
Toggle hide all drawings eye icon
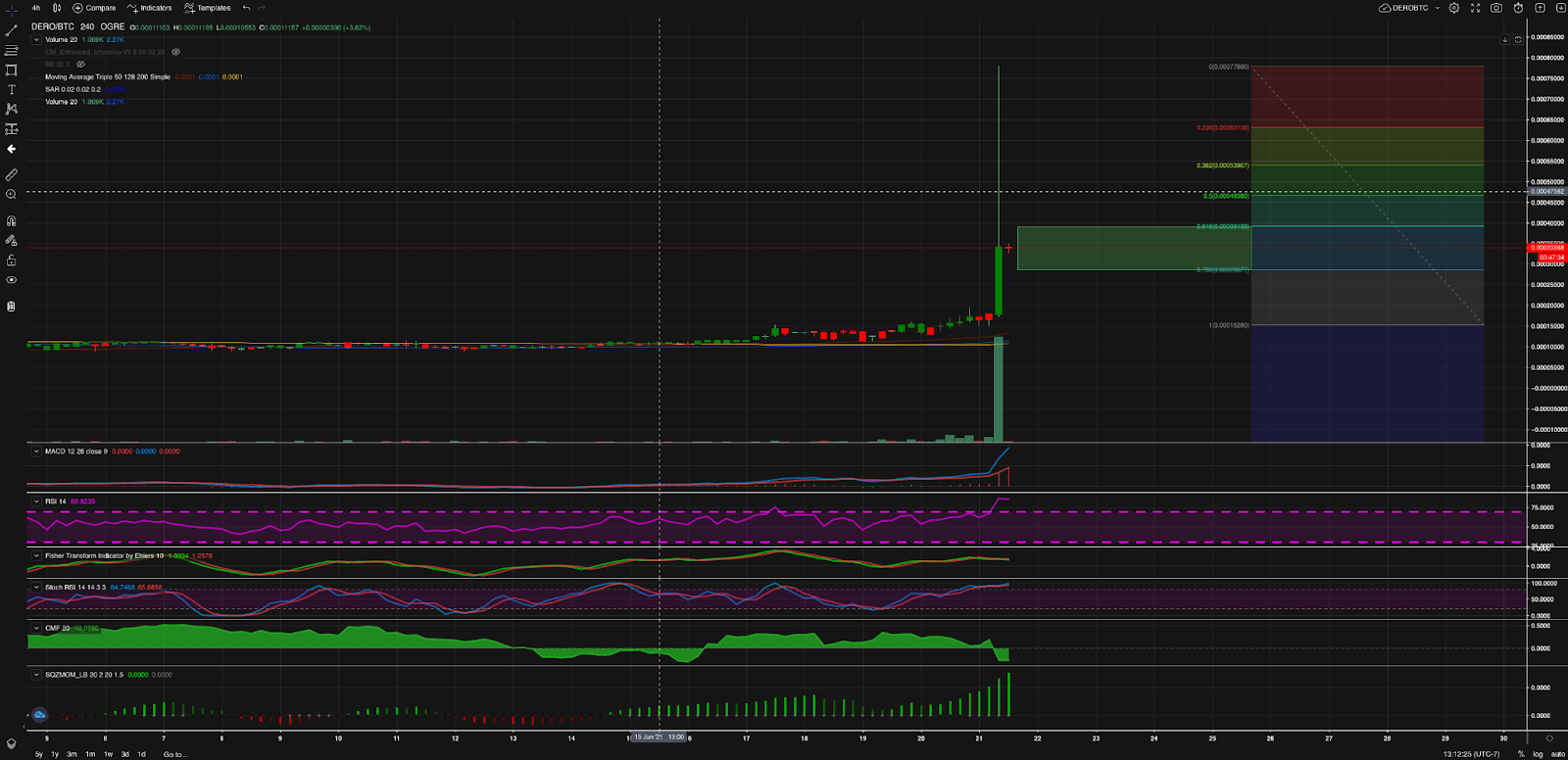[12, 279]
